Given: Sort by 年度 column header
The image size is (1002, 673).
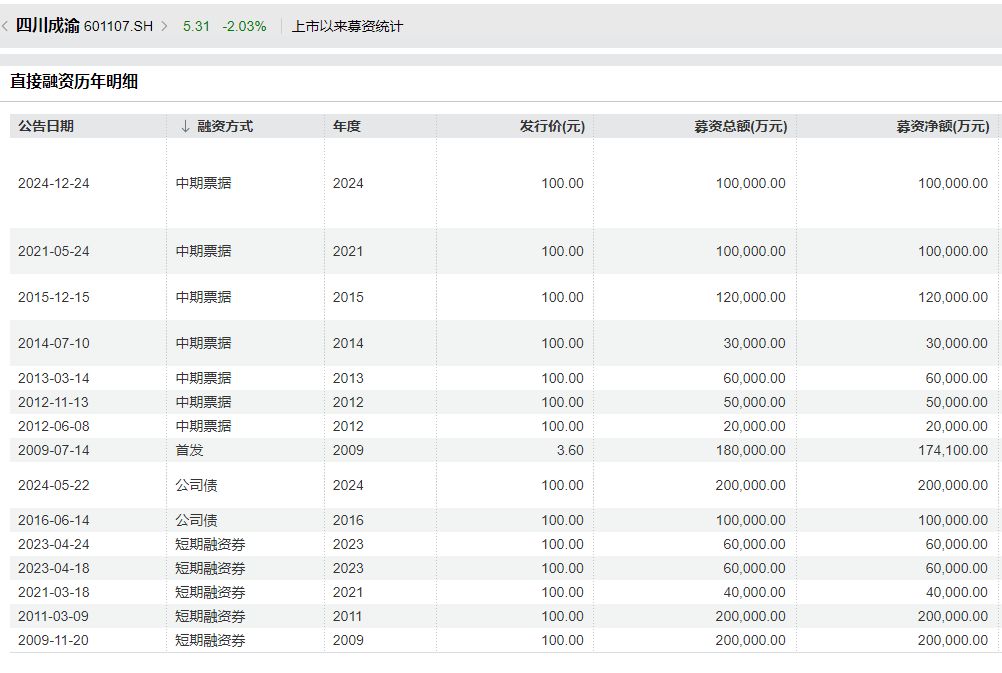Looking at the screenshot, I should [347, 126].
